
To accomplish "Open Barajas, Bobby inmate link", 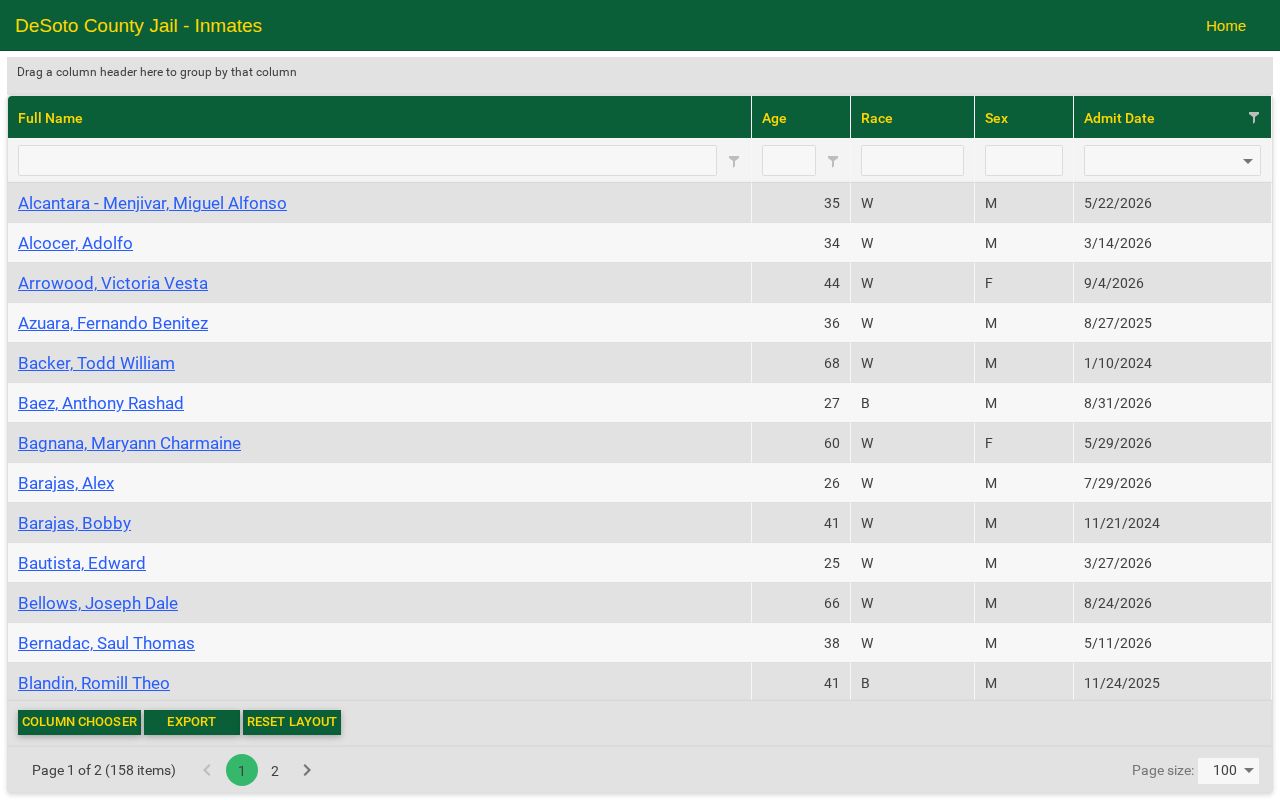I will click(x=74, y=523).
